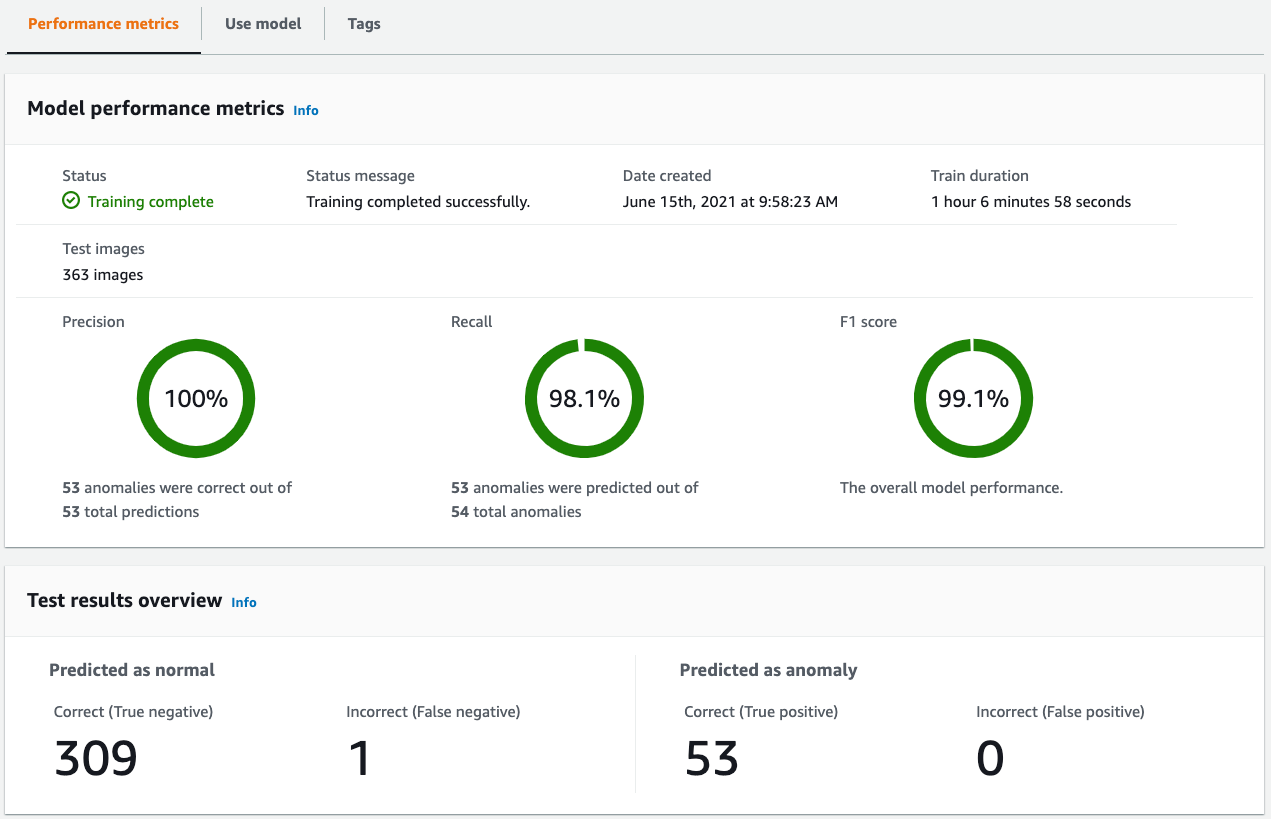The width and height of the screenshot is (1271, 819).
Task: Click the Predicted as normal heading
Action: pyautogui.click(x=132, y=670)
